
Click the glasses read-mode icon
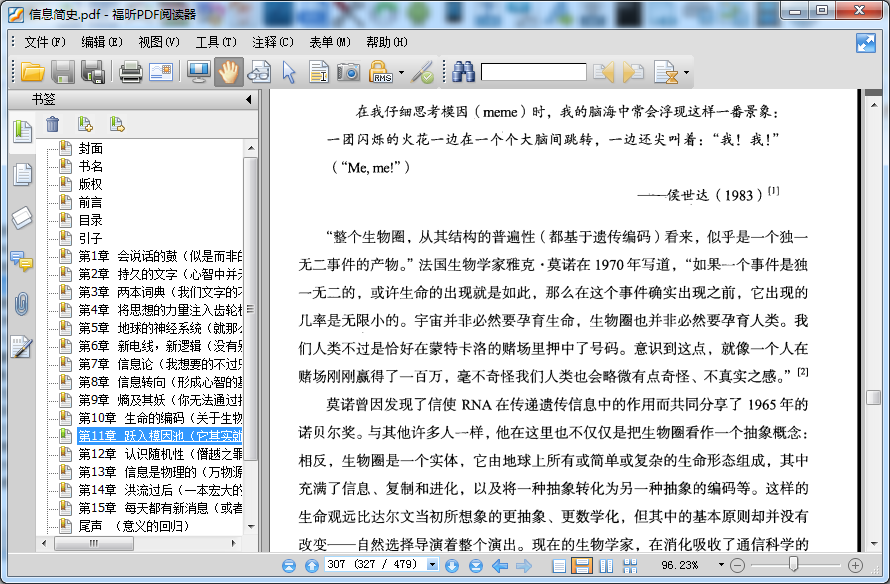point(259,72)
